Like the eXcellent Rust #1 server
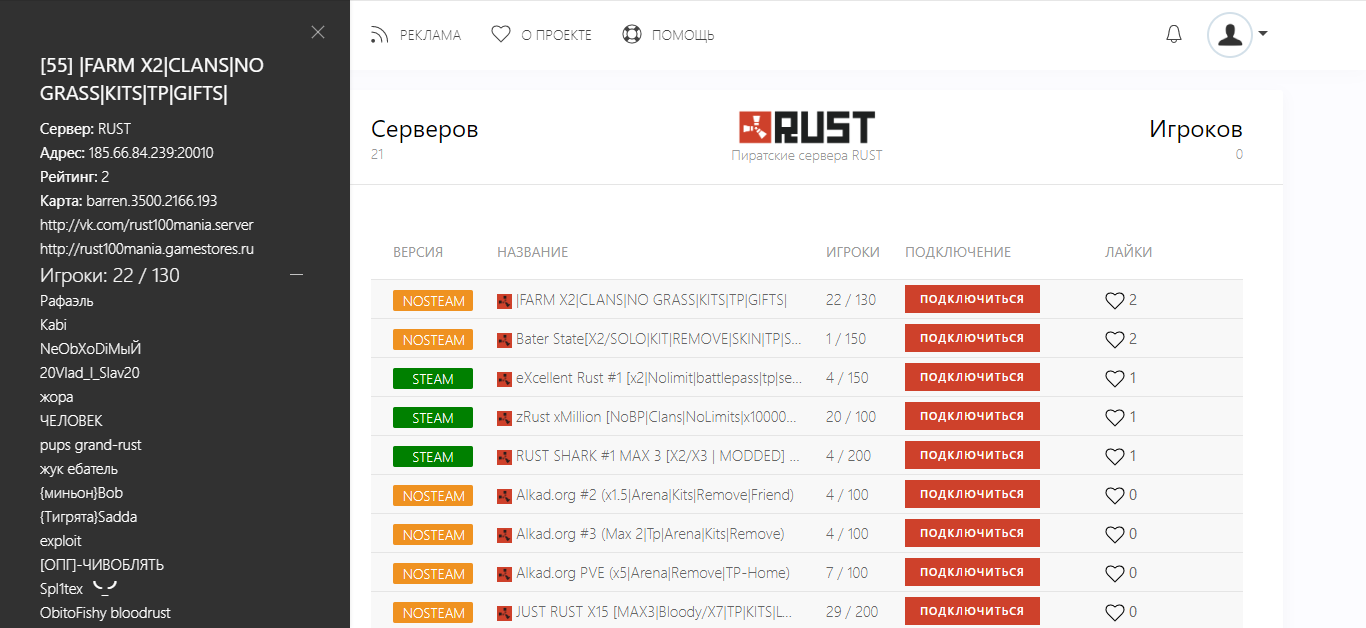Screen dimensions: 1366x628 [1115, 378]
